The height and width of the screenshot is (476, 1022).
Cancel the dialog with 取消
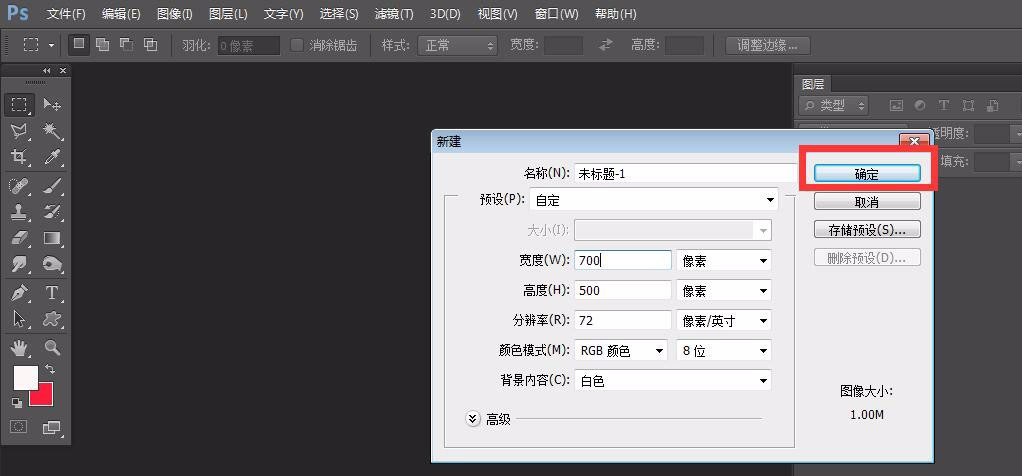pyautogui.click(x=867, y=201)
